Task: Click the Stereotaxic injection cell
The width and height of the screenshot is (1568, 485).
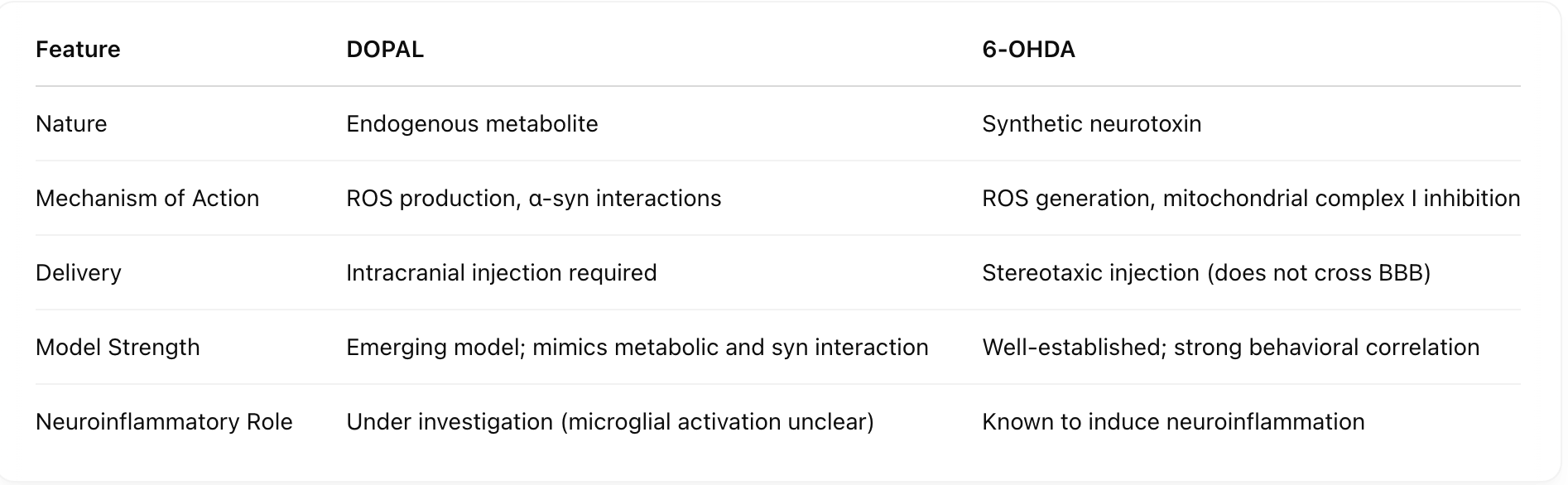Action: click(1206, 273)
